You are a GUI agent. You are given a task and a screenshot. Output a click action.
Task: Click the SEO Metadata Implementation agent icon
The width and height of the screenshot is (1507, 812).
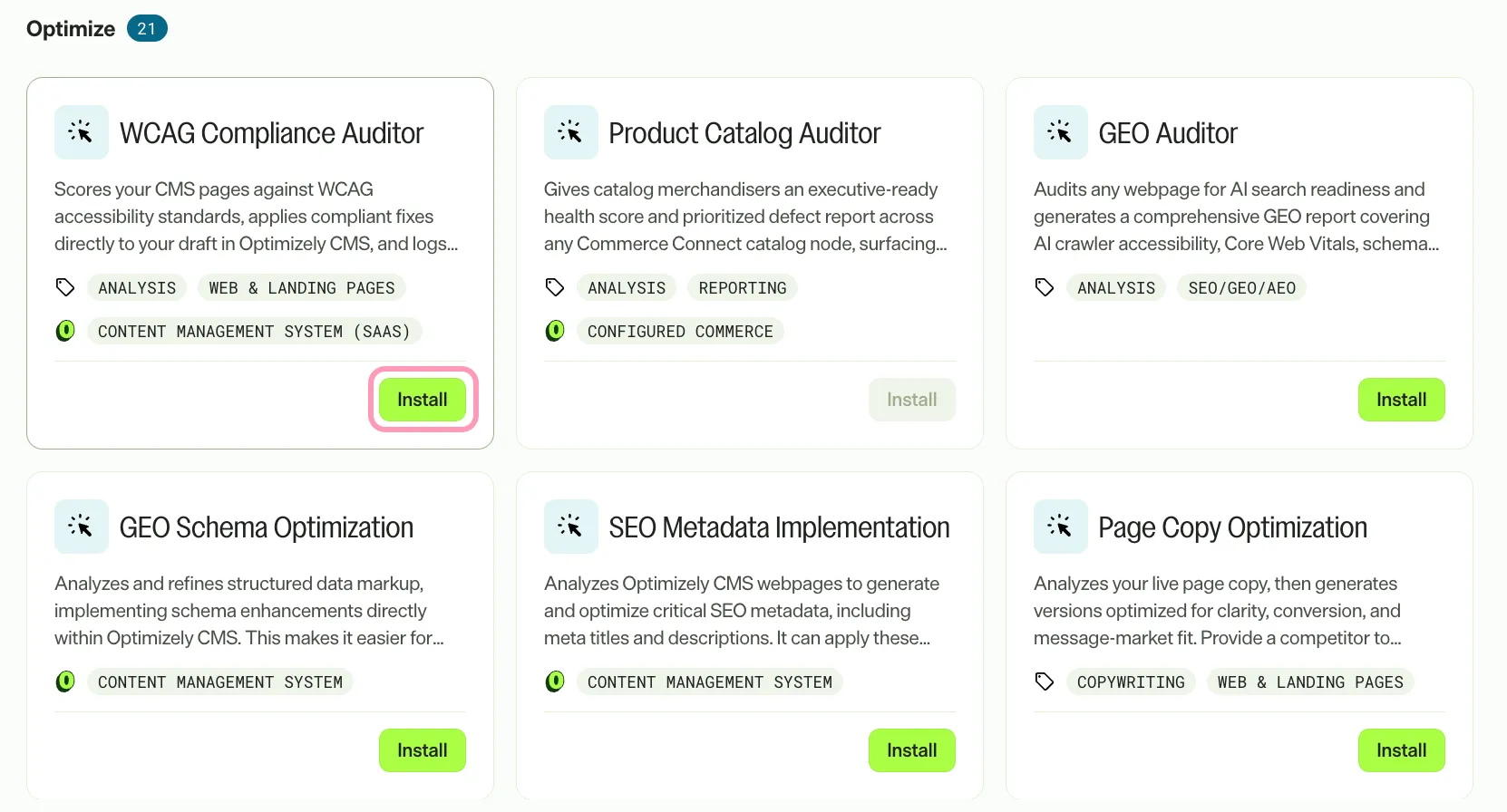pos(571,527)
